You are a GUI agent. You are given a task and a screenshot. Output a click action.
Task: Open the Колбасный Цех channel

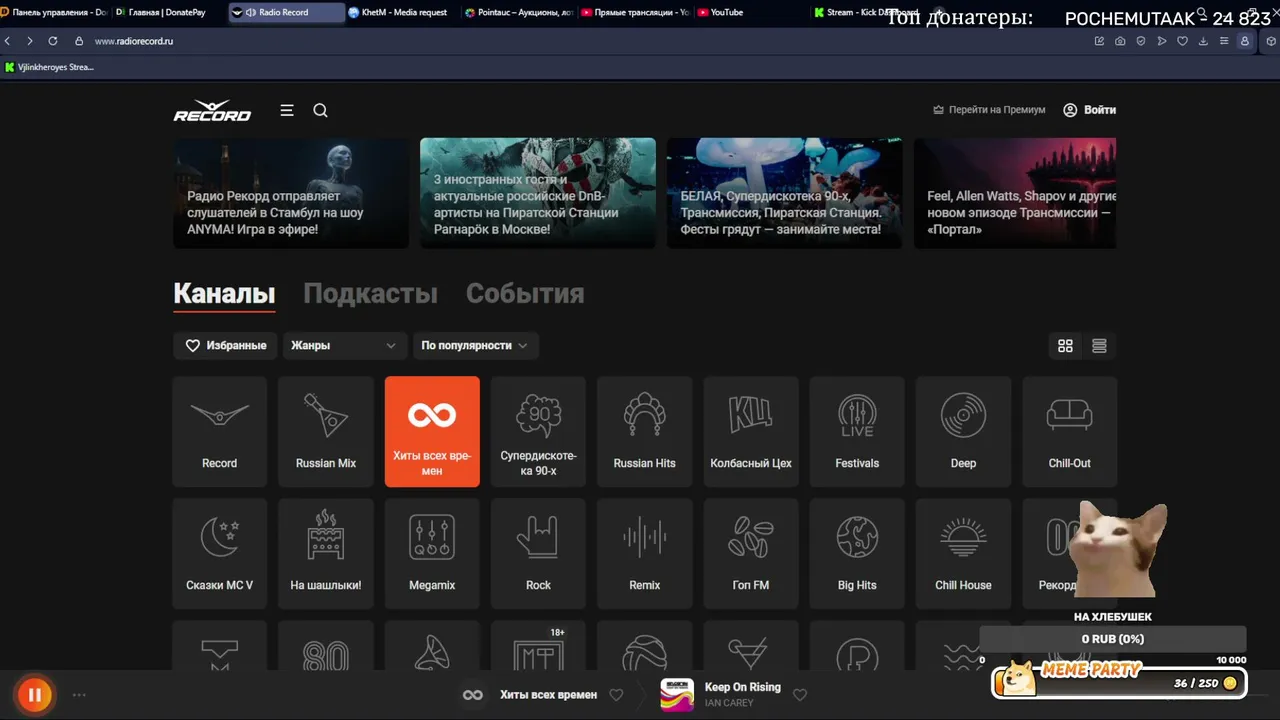(751, 431)
